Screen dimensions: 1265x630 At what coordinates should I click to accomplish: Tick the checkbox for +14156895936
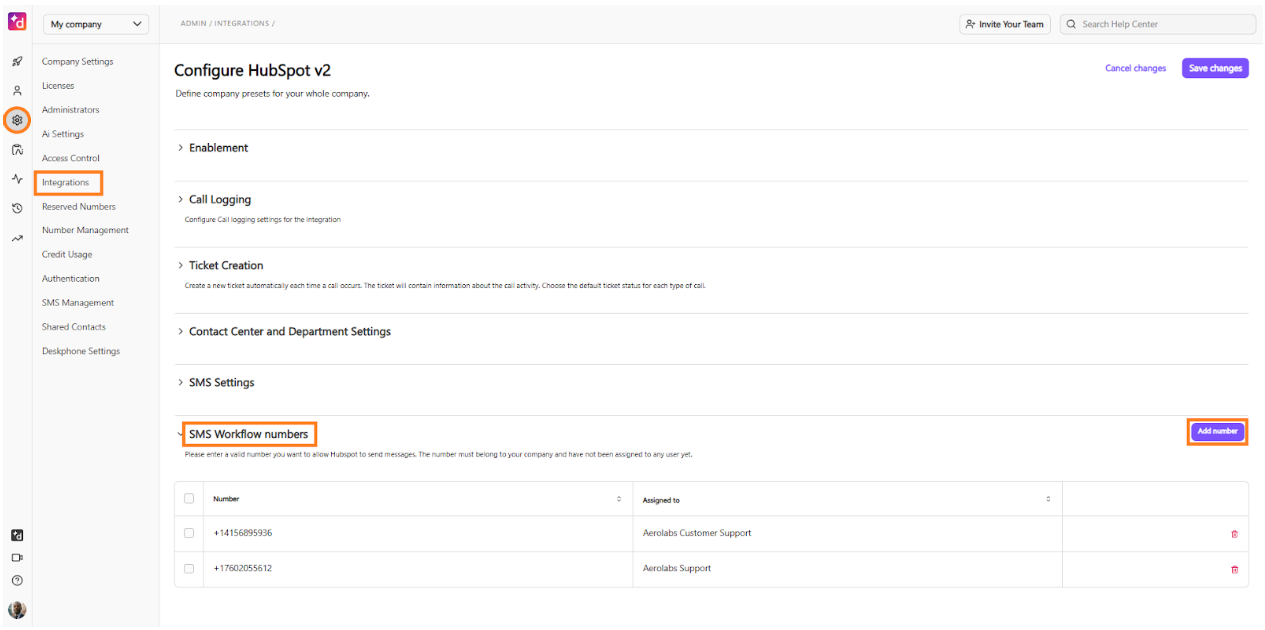[189, 533]
